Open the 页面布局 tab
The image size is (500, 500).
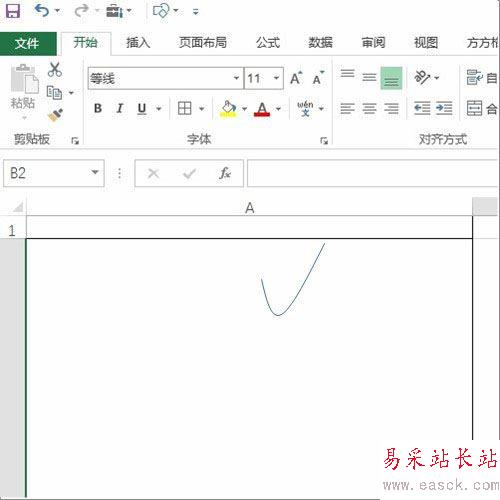point(203,43)
